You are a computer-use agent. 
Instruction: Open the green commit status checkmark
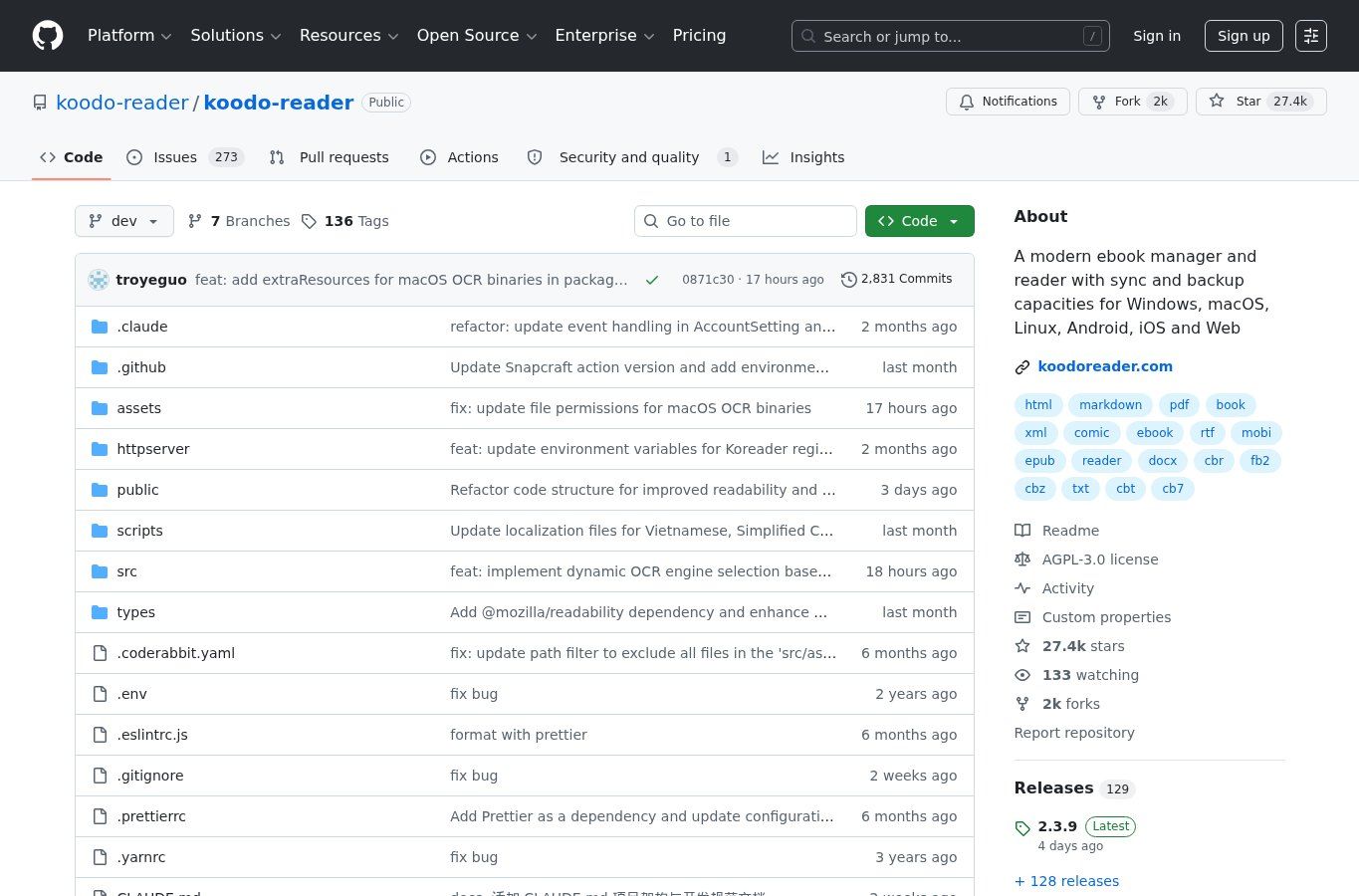click(652, 280)
